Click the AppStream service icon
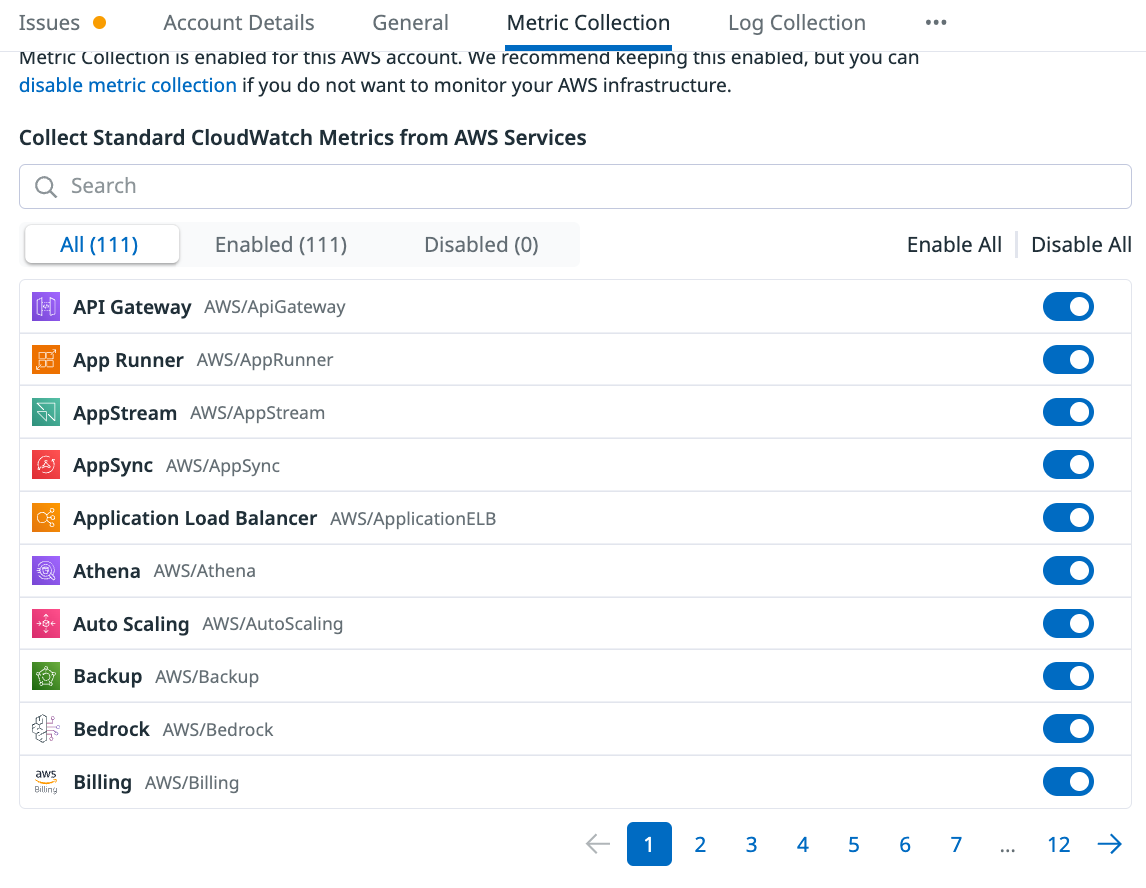The height and width of the screenshot is (888, 1146). [x=46, y=412]
